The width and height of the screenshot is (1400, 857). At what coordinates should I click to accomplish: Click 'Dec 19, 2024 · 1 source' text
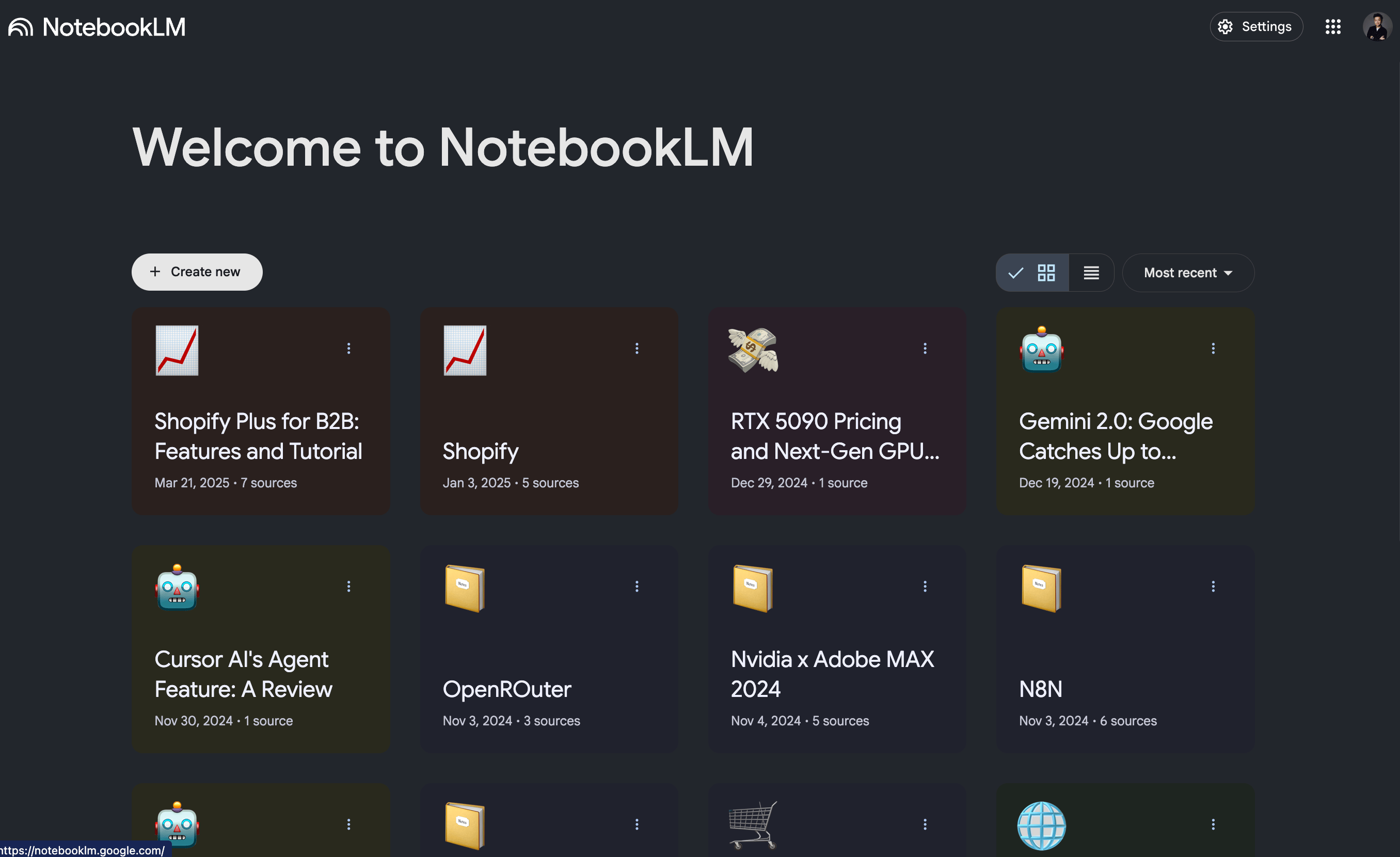pyautogui.click(x=1086, y=483)
